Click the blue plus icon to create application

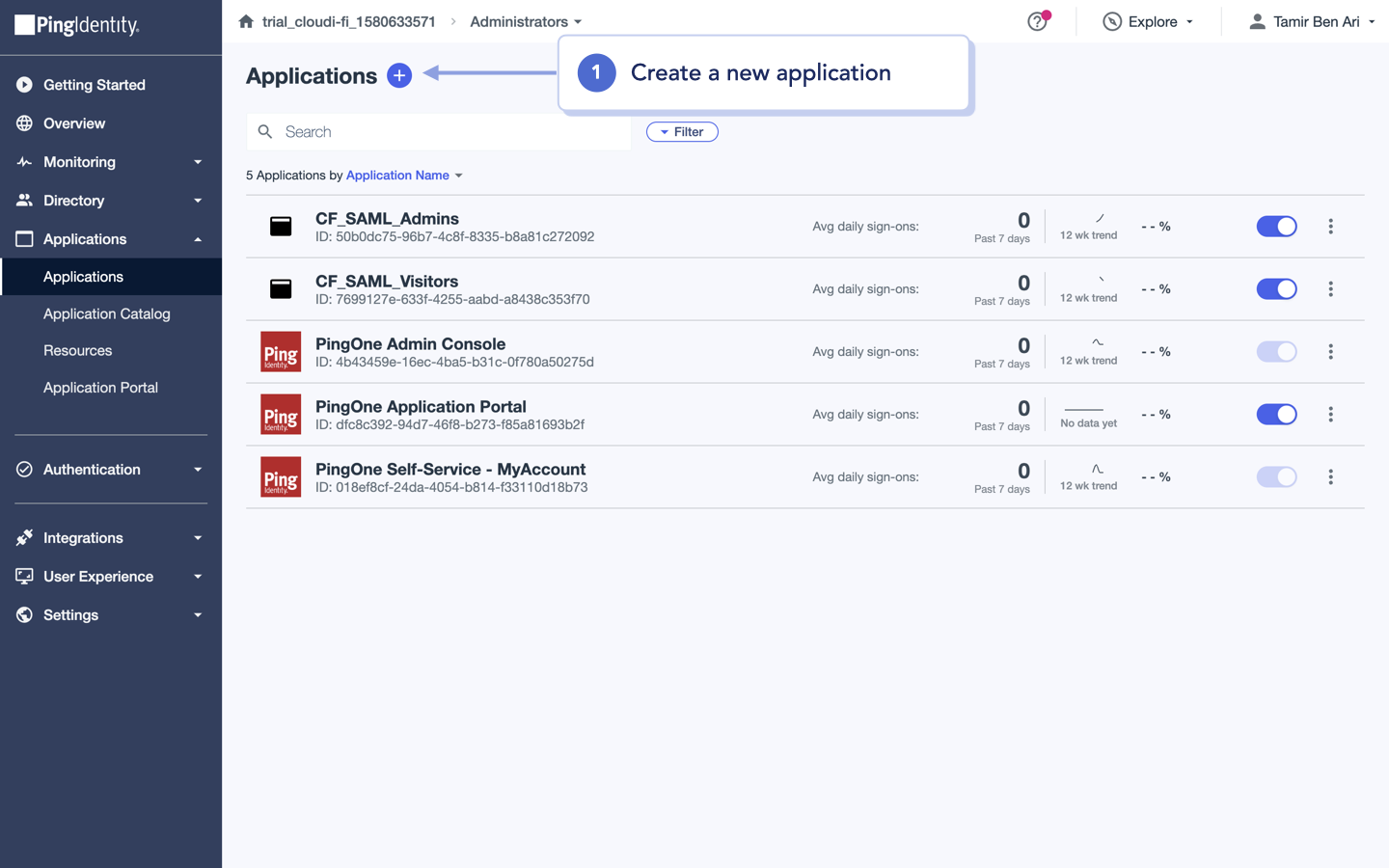[x=398, y=75]
